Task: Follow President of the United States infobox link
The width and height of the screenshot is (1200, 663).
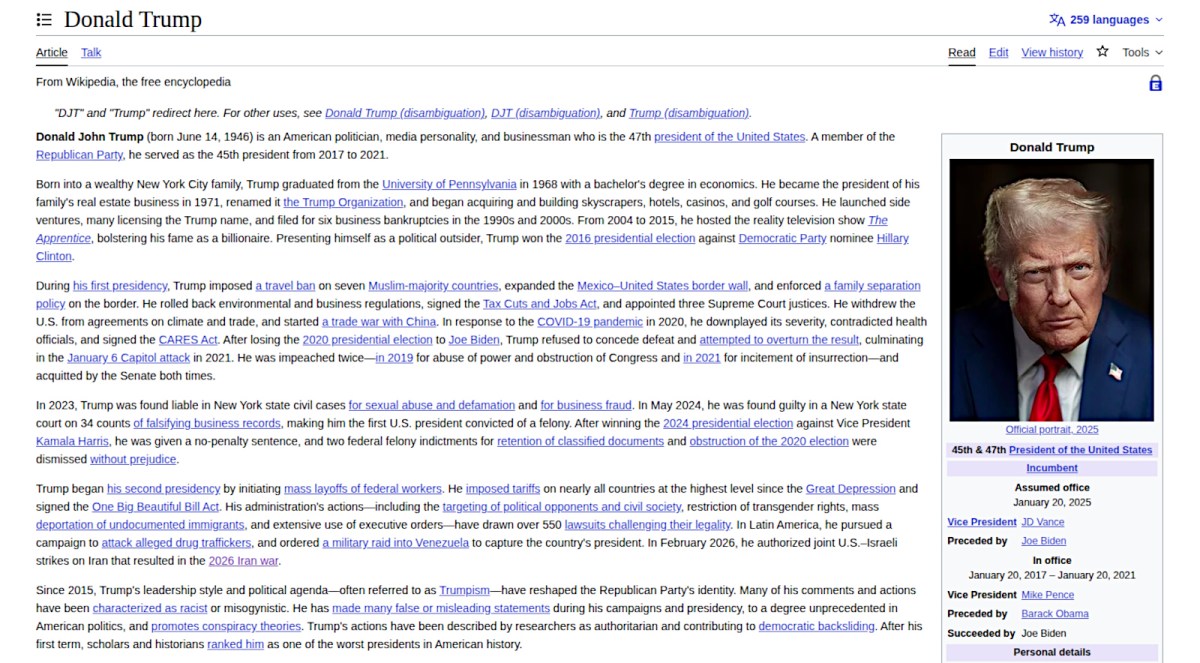Action: pos(1080,450)
